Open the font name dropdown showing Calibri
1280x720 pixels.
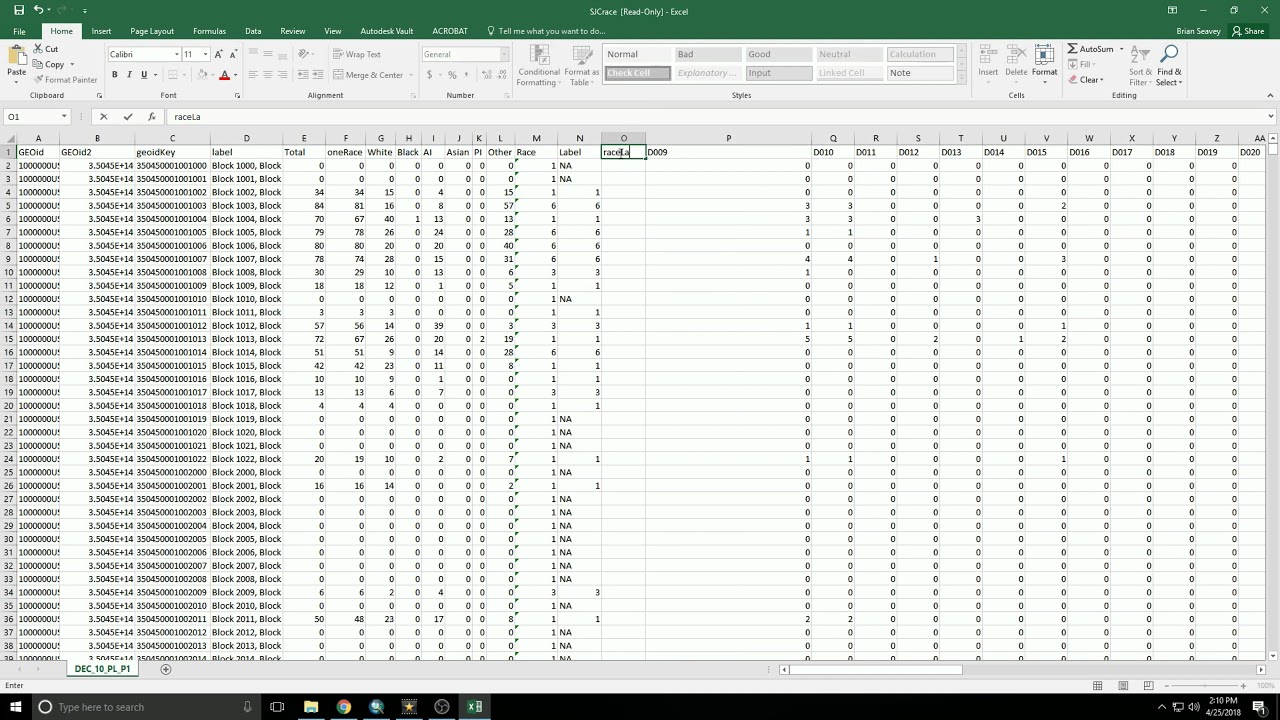tap(177, 54)
